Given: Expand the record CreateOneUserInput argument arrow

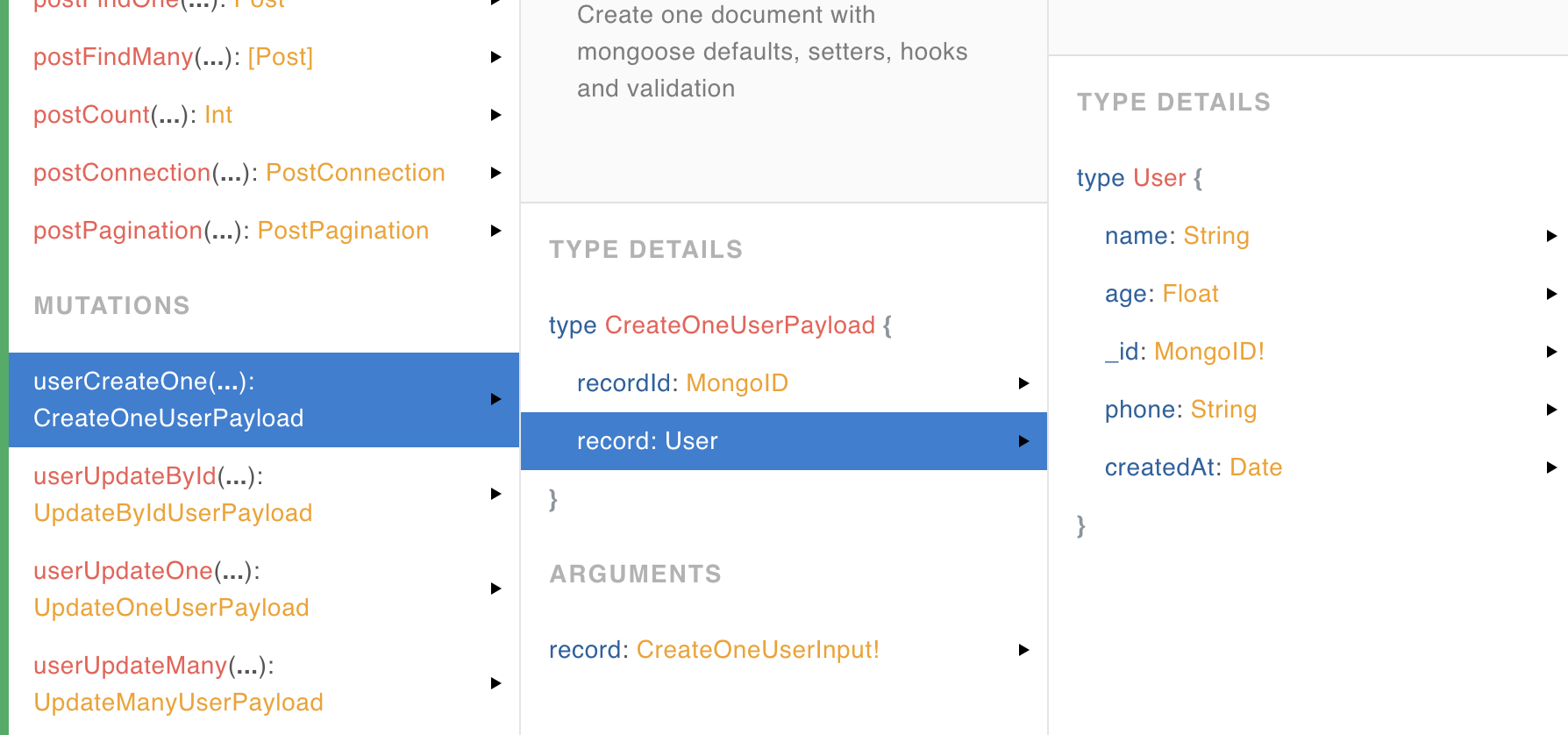Looking at the screenshot, I should pos(1023,650).
